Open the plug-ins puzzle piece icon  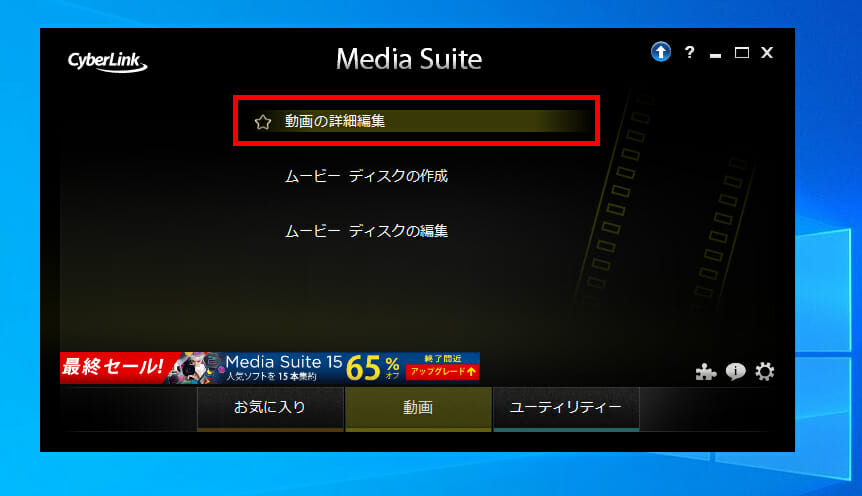coord(706,372)
